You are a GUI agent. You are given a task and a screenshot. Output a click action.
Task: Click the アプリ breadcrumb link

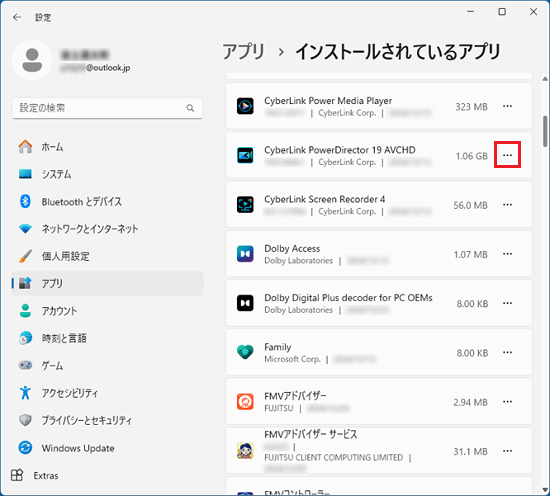coord(244,52)
